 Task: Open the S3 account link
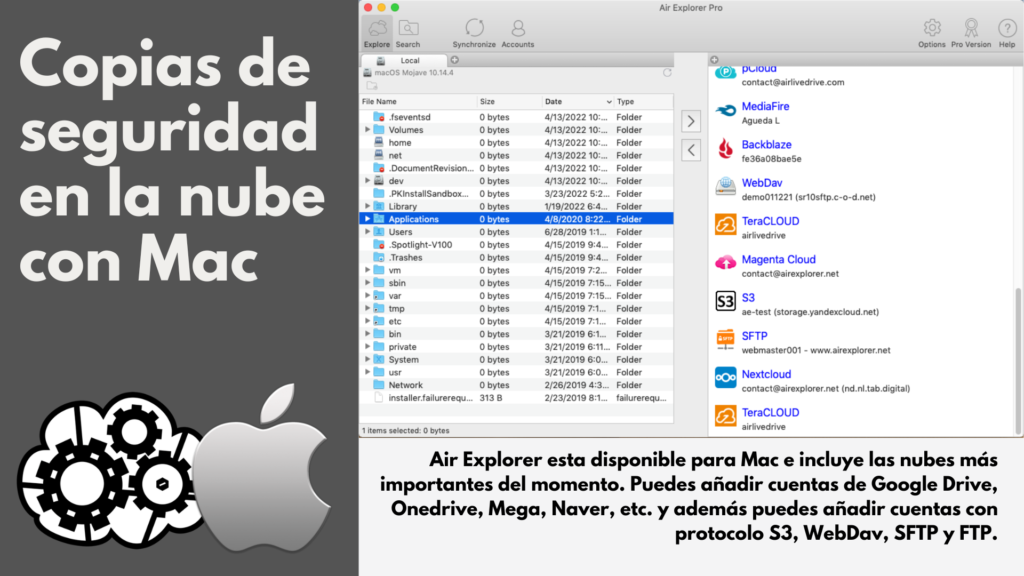pos(748,298)
